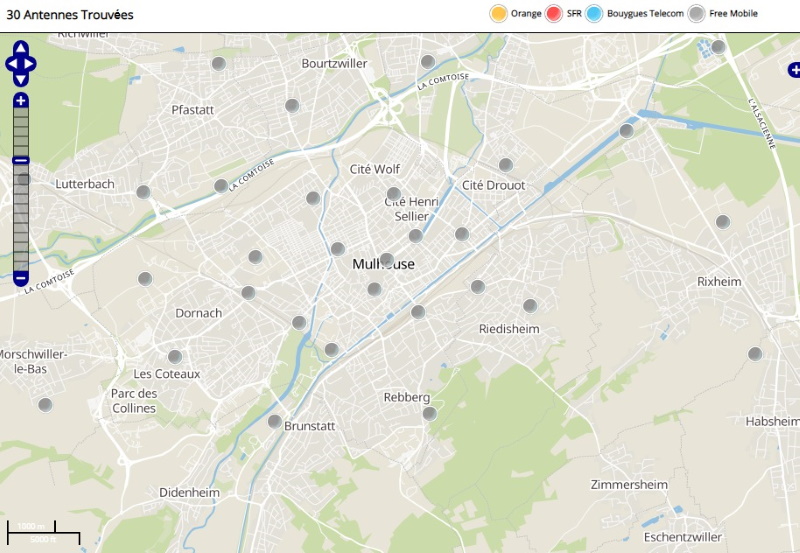800x553 pixels.
Task: Click the zoom bar below the handle
Action: pos(20,218)
